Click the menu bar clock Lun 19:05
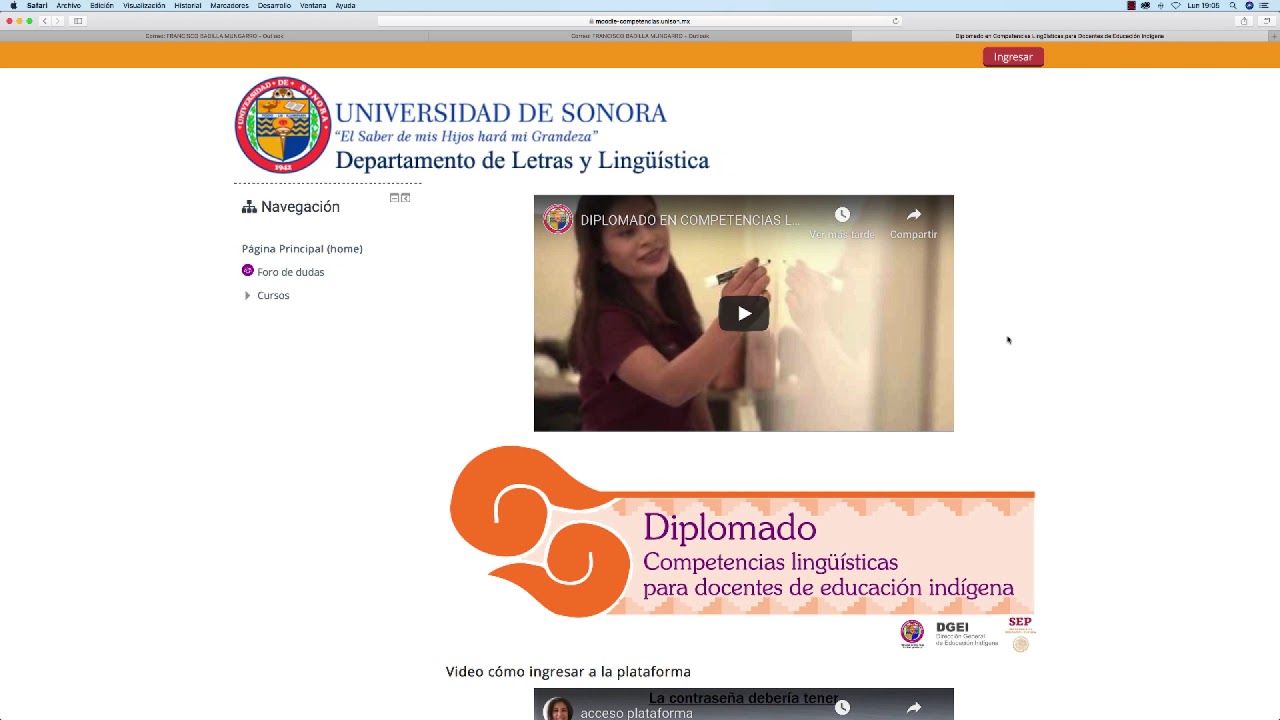1280x720 pixels. pos(1203,6)
